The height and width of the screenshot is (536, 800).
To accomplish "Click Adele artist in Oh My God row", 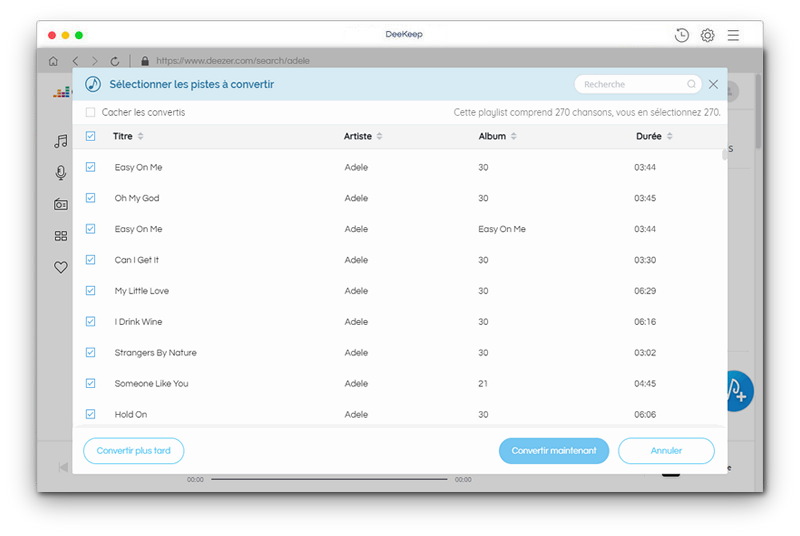I will click(356, 198).
